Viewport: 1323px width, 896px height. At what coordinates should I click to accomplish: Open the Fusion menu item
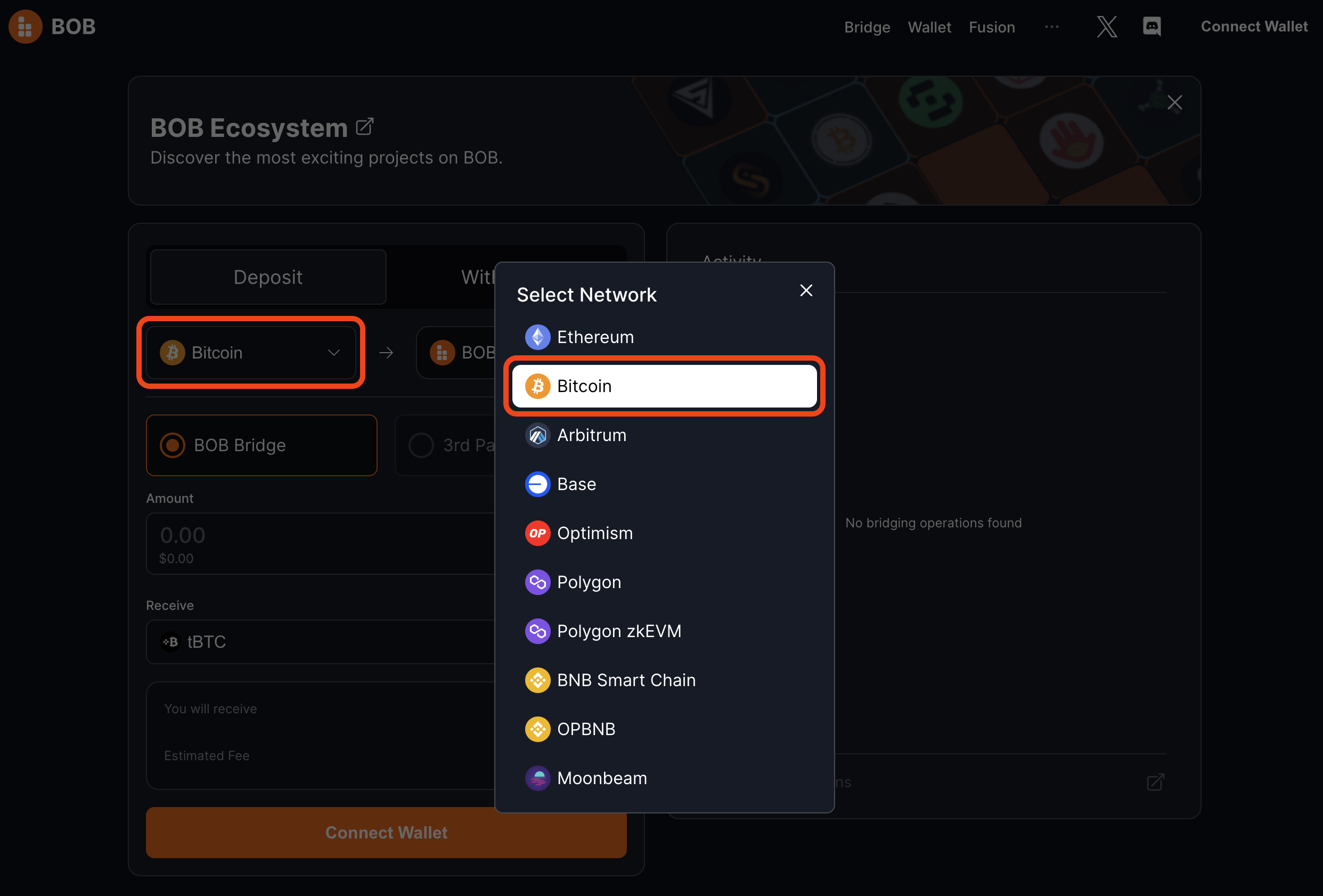point(991,27)
